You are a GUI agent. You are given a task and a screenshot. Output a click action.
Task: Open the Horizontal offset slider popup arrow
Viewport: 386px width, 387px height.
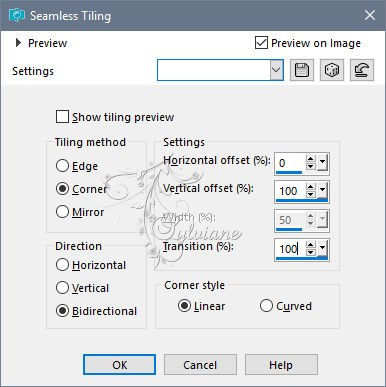point(322,163)
